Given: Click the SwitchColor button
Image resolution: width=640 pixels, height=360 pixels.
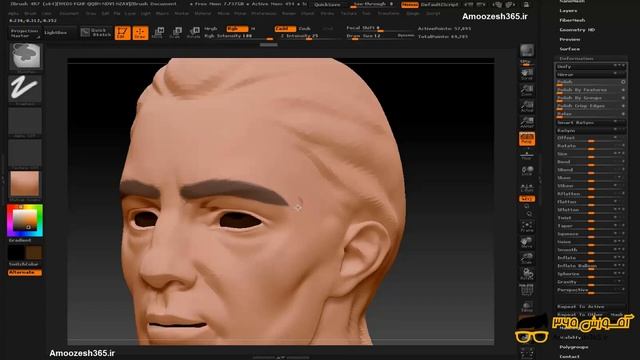Looking at the screenshot, I should click(x=25, y=264).
